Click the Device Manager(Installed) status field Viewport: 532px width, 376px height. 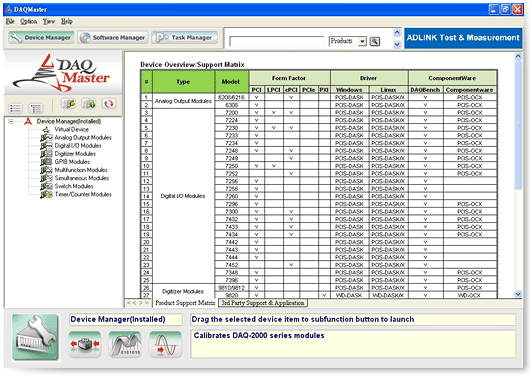point(126,319)
